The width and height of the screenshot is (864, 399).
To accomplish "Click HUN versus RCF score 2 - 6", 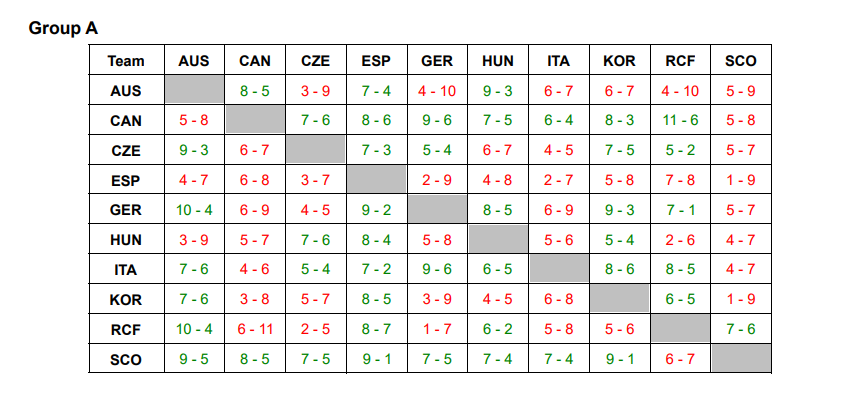I will point(680,240).
